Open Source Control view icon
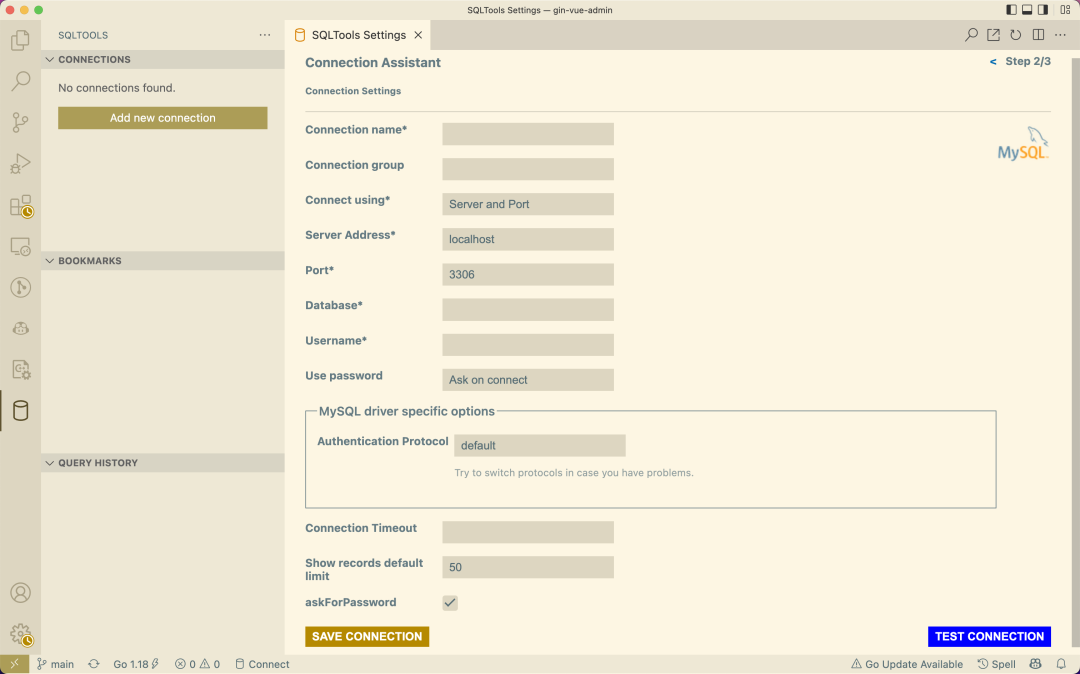Viewport: 1080px width, 674px height. coord(20,123)
